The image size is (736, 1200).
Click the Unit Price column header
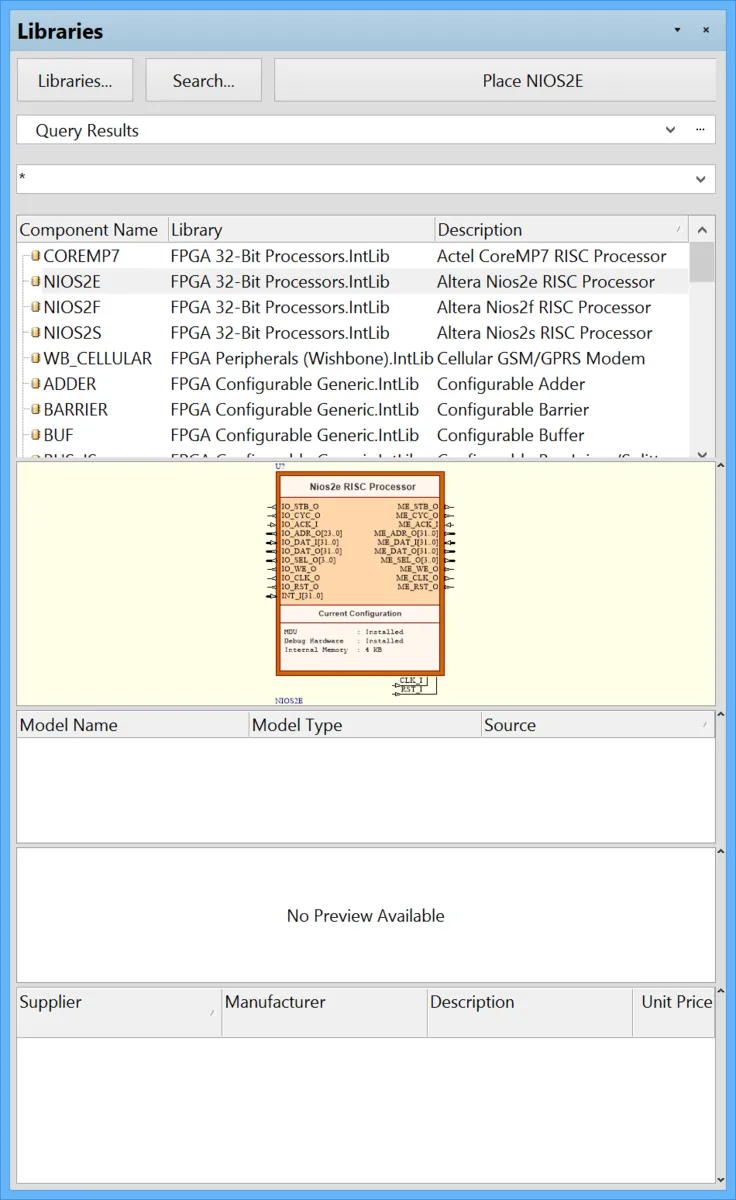click(x=675, y=1011)
